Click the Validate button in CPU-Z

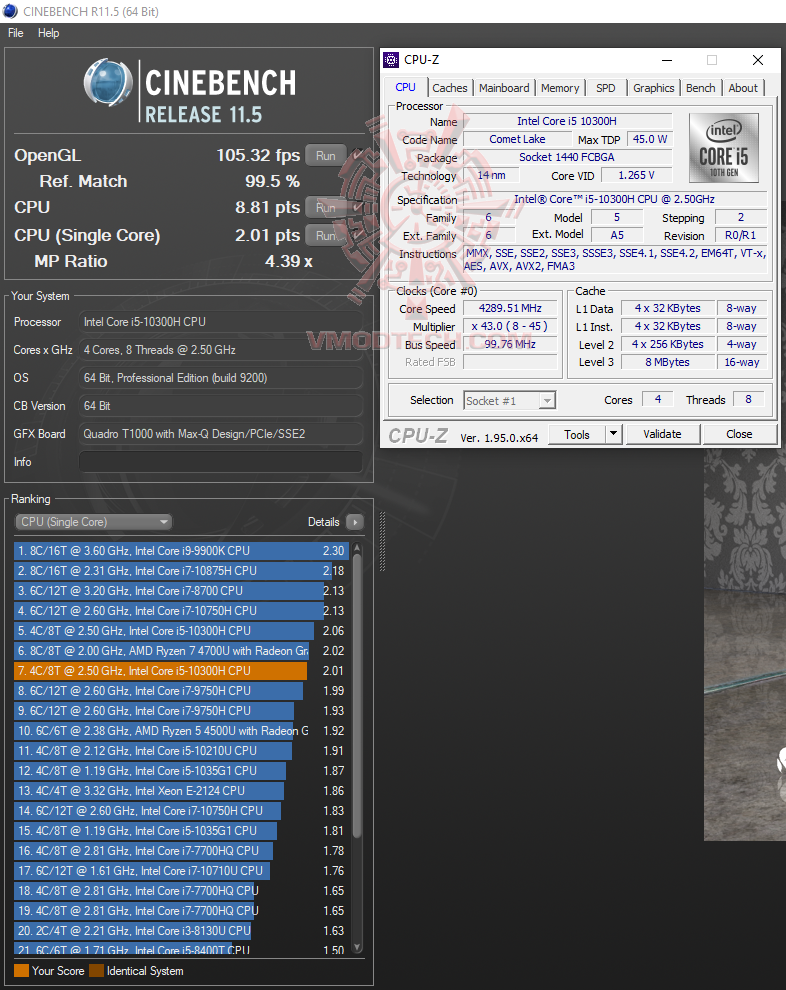(662, 434)
